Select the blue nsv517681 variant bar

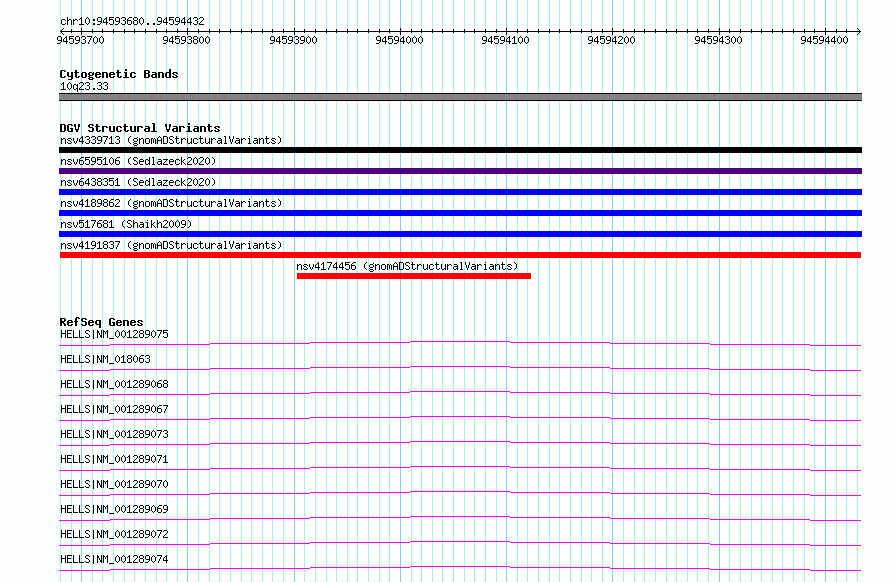460,234
